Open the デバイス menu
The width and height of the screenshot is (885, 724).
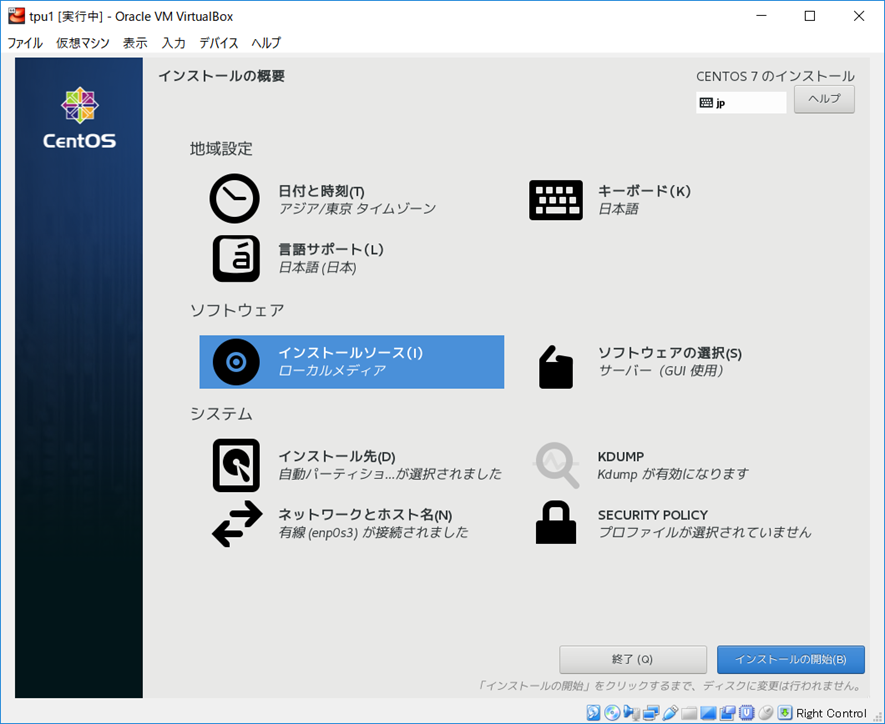218,43
